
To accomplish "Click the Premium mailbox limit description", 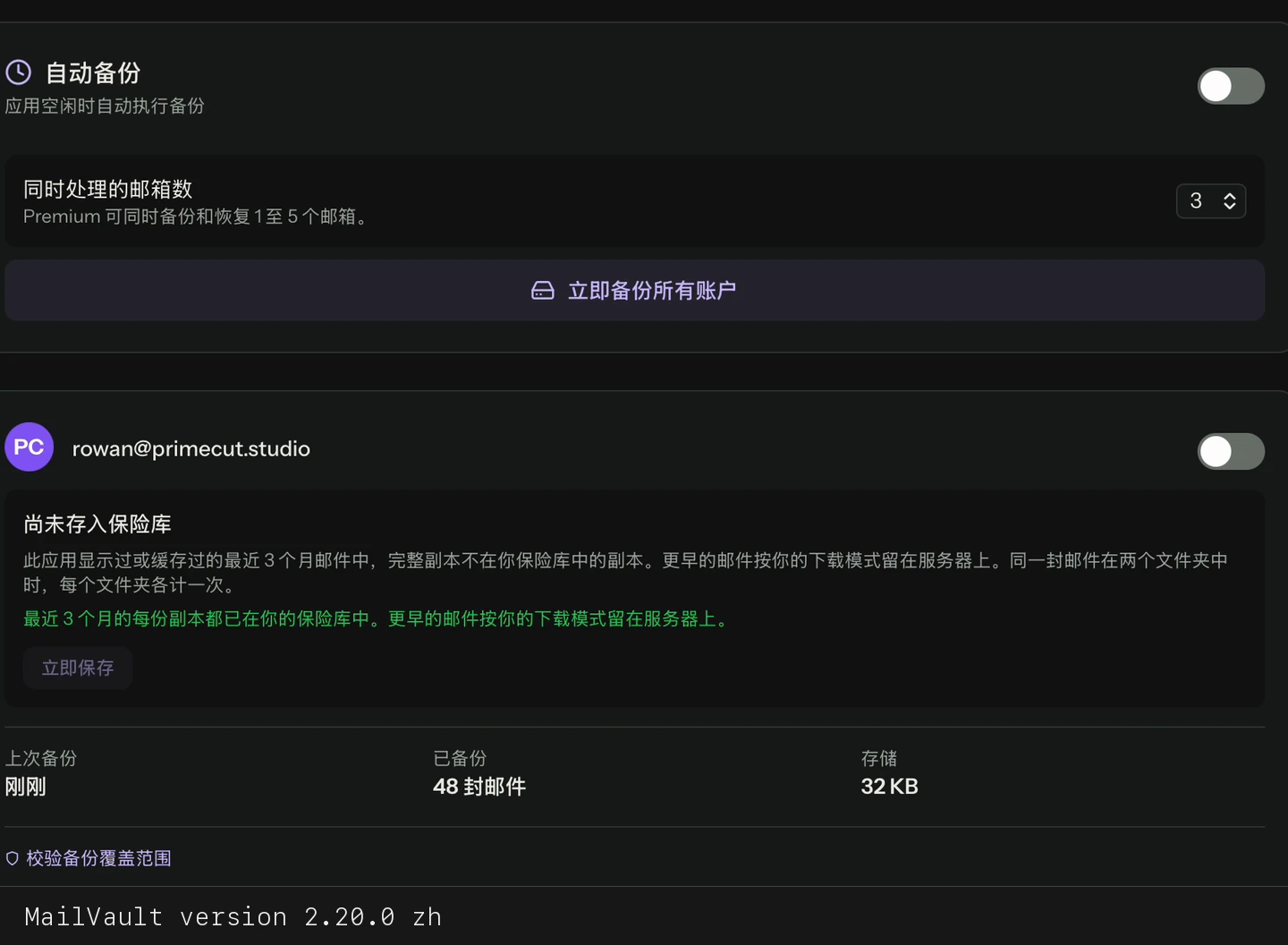I will point(198,217).
